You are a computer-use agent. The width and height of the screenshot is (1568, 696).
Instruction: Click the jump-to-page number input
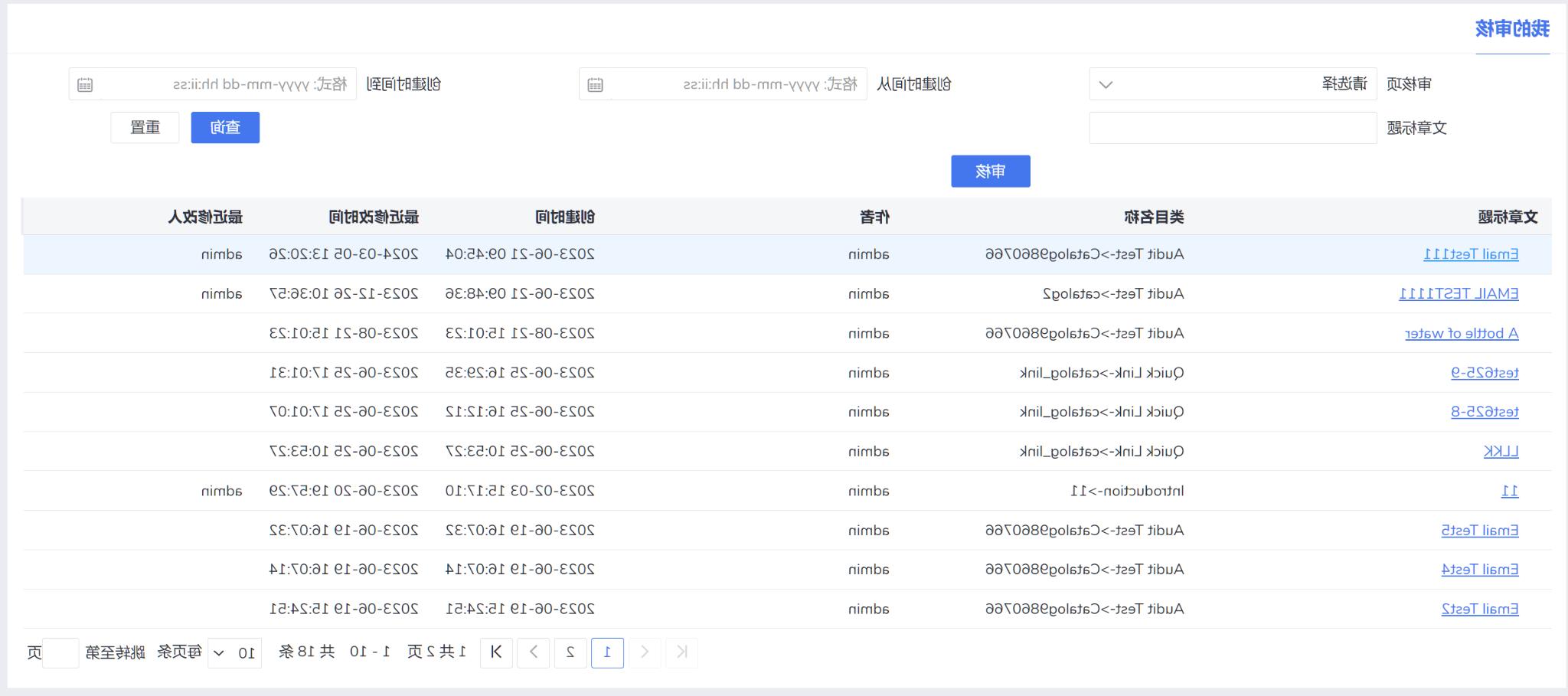click(60, 653)
